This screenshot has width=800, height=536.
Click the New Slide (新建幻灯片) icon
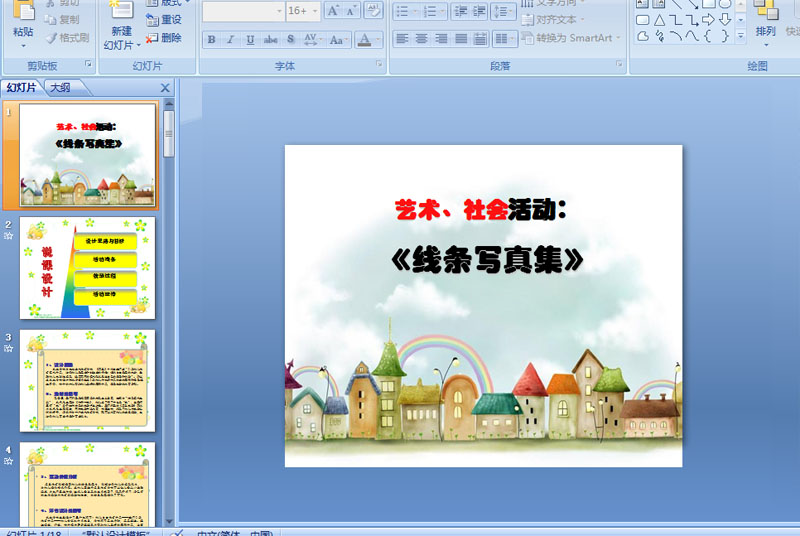(121, 9)
